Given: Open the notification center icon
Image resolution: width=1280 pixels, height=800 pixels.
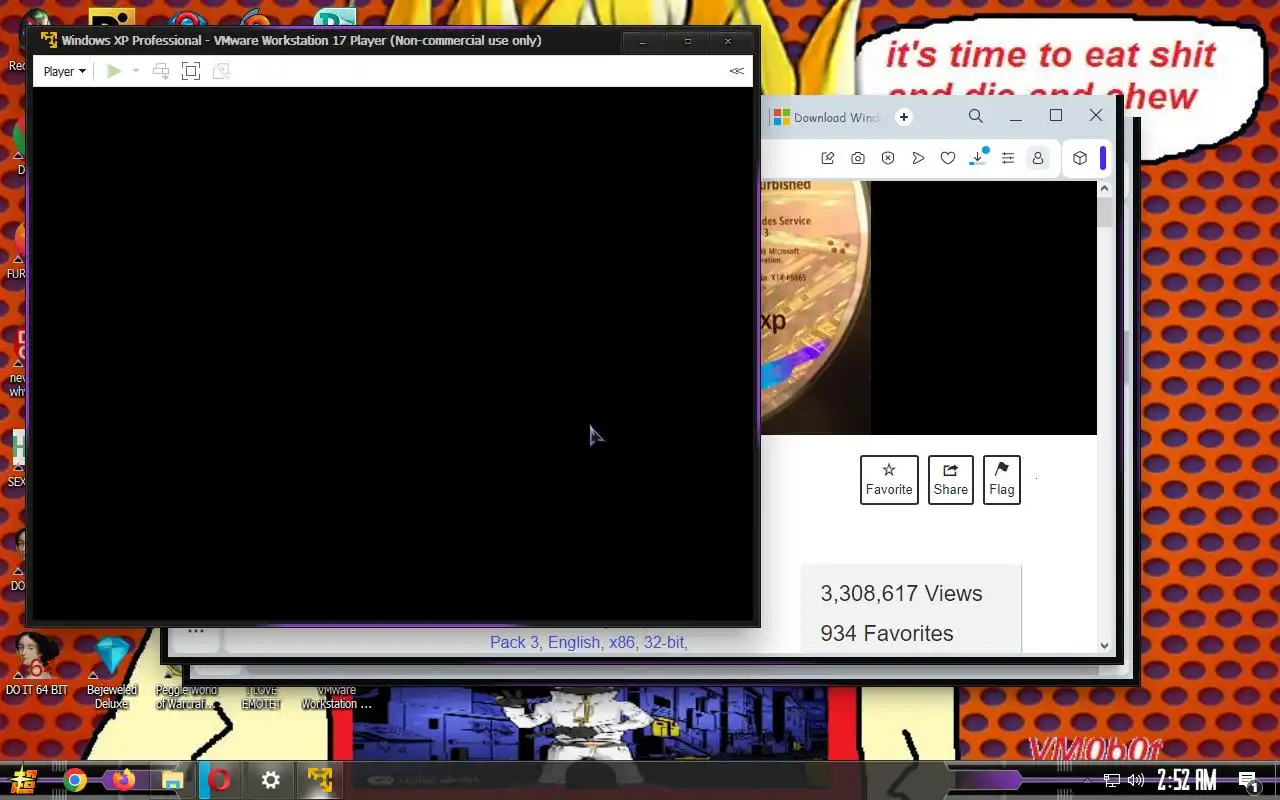Looking at the screenshot, I should (x=1248, y=781).
